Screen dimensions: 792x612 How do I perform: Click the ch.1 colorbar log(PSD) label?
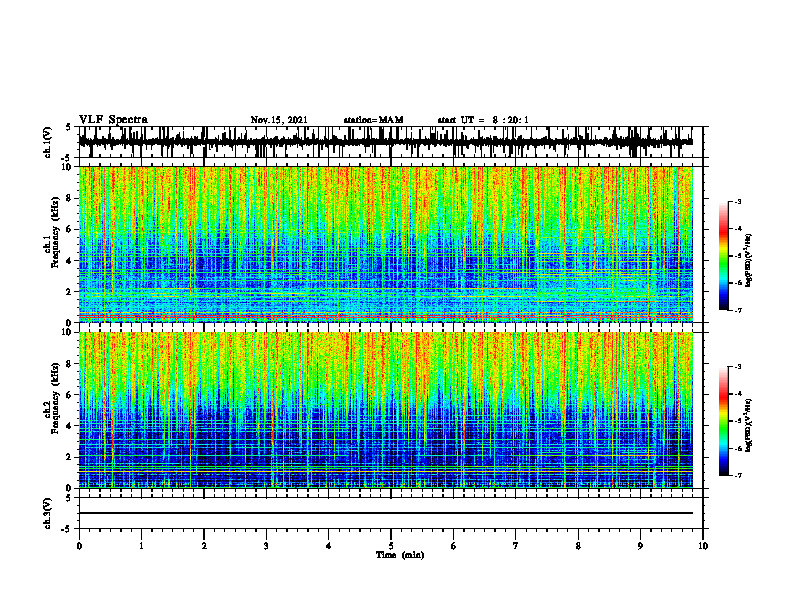[749, 261]
